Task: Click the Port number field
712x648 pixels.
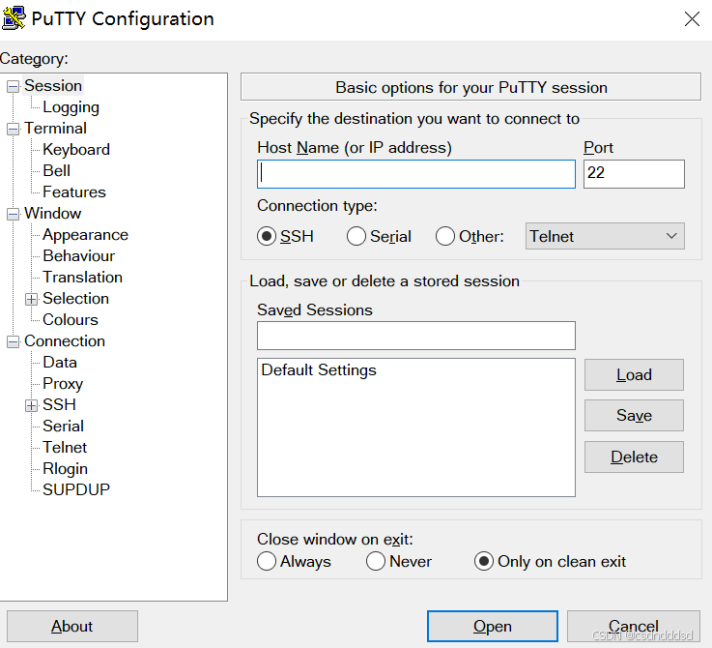Action: pos(634,174)
